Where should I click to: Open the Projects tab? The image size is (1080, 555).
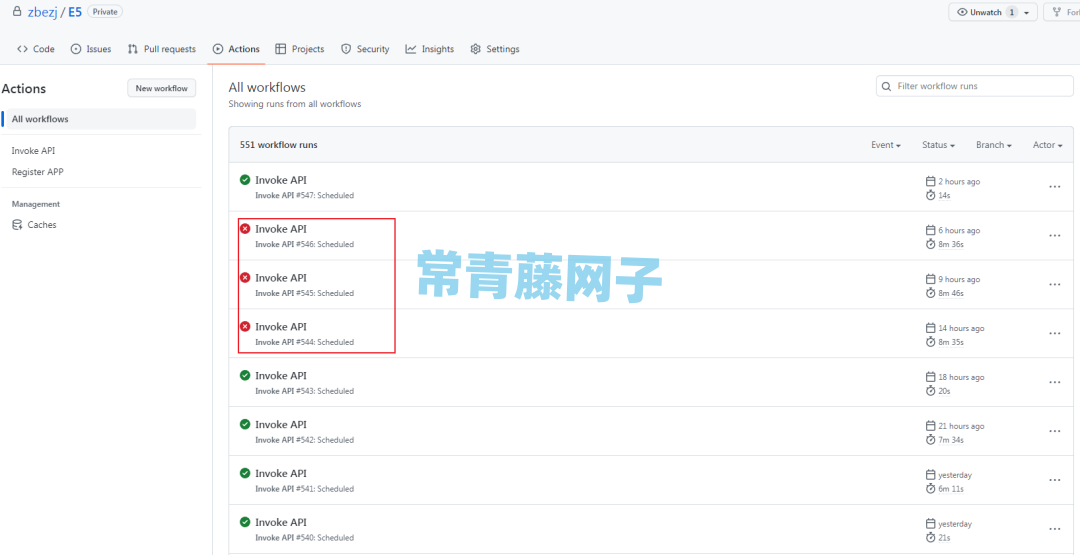[x=300, y=49]
